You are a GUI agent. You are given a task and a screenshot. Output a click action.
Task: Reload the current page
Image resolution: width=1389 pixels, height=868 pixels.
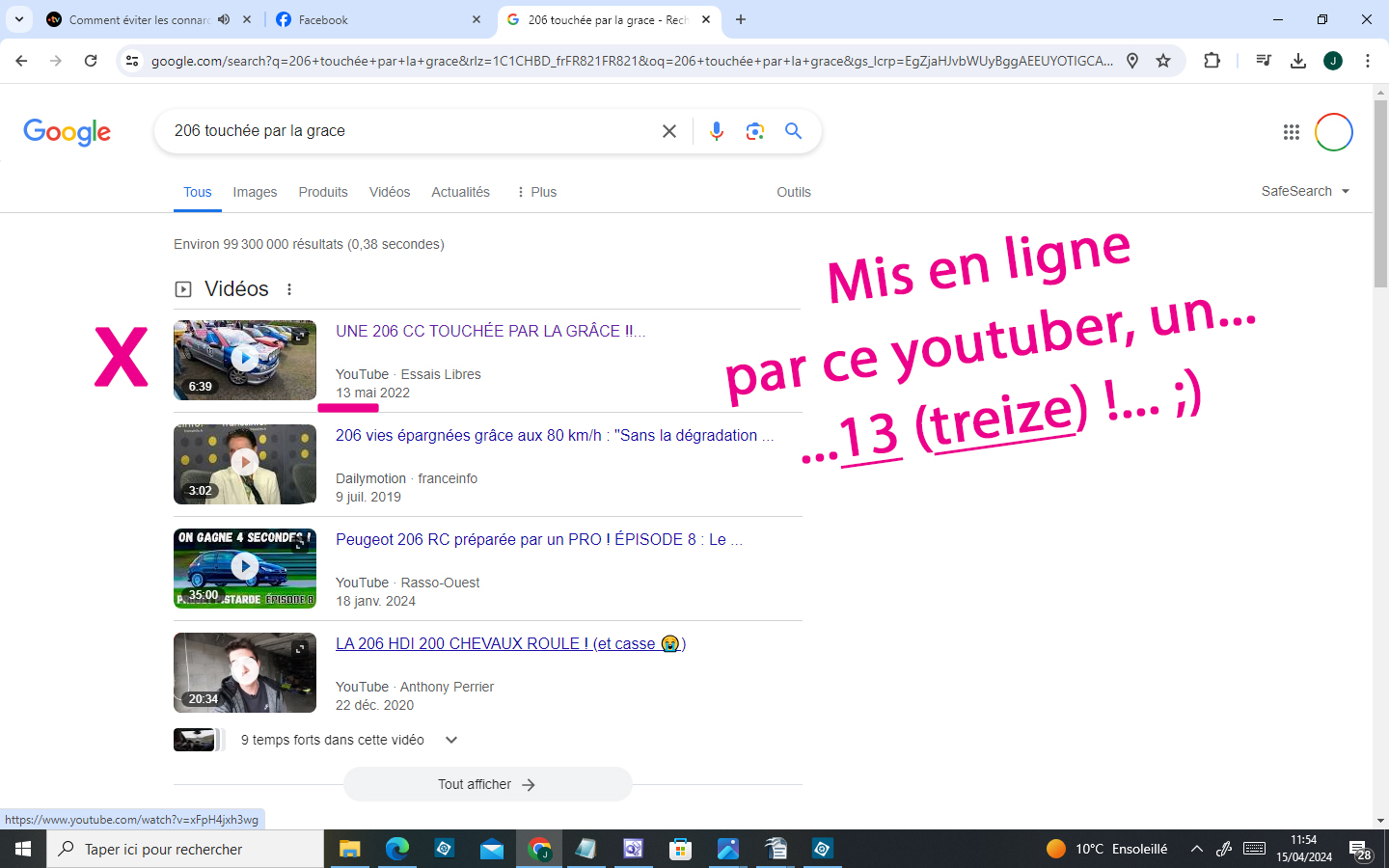pos(91,61)
